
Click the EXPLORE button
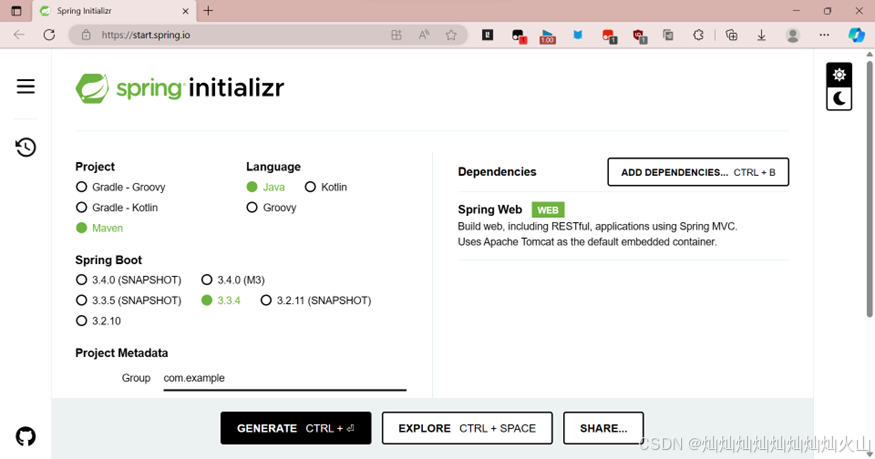point(467,428)
